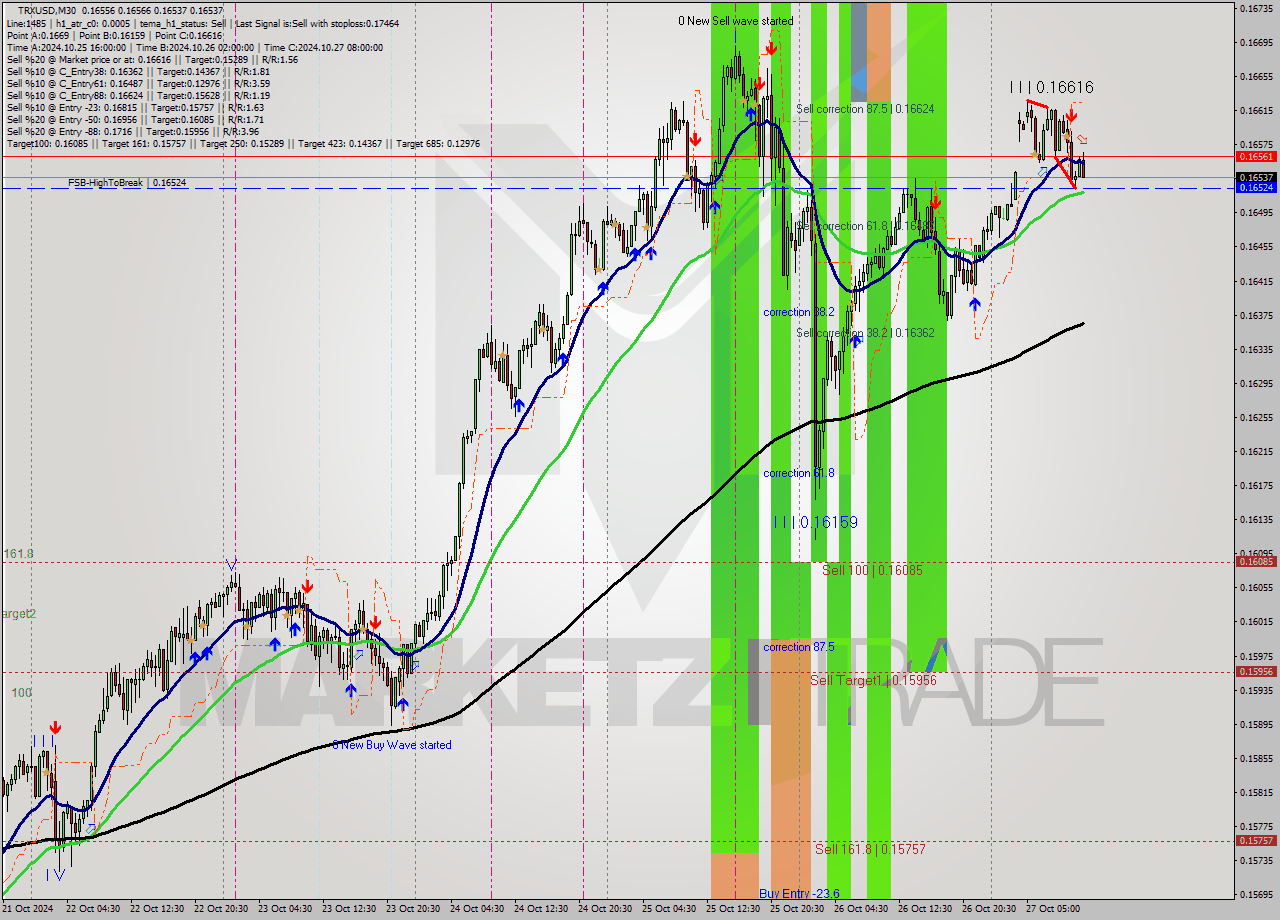Click the green '100' label at the left edge
This screenshot has width=1280, height=920.
[21, 692]
